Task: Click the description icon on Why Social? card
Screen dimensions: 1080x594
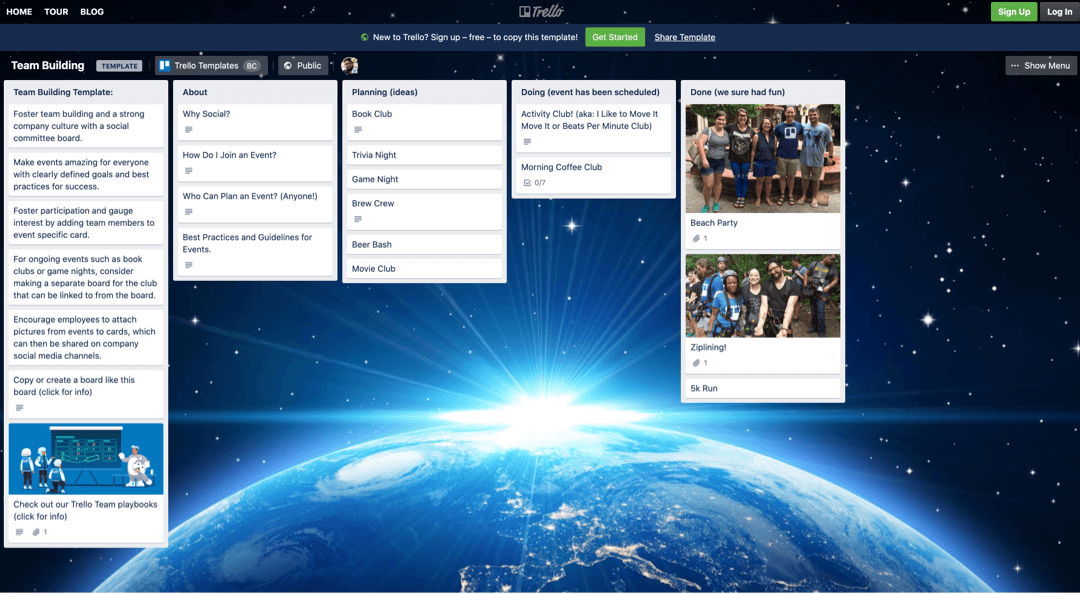Action: tap(188, 128)
